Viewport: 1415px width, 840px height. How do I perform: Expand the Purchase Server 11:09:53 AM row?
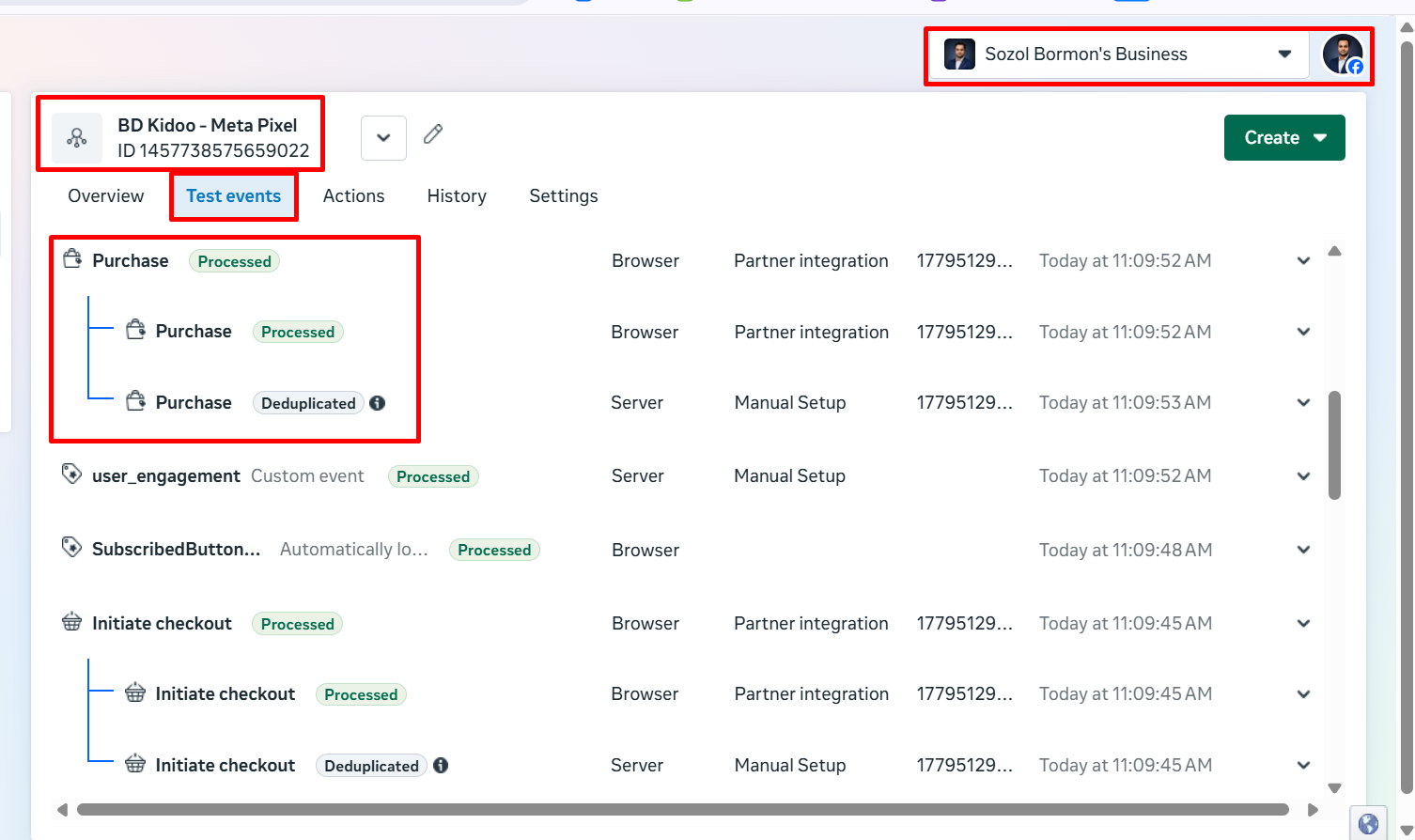pyautogui.click(x=1303, y=403)
